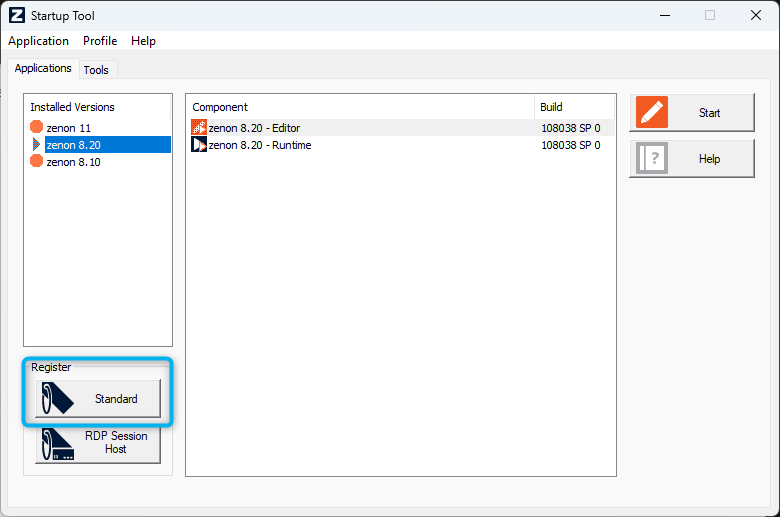Screen dimensions: 780x517
Task: Open the Application menu
Action: point(38,41)
